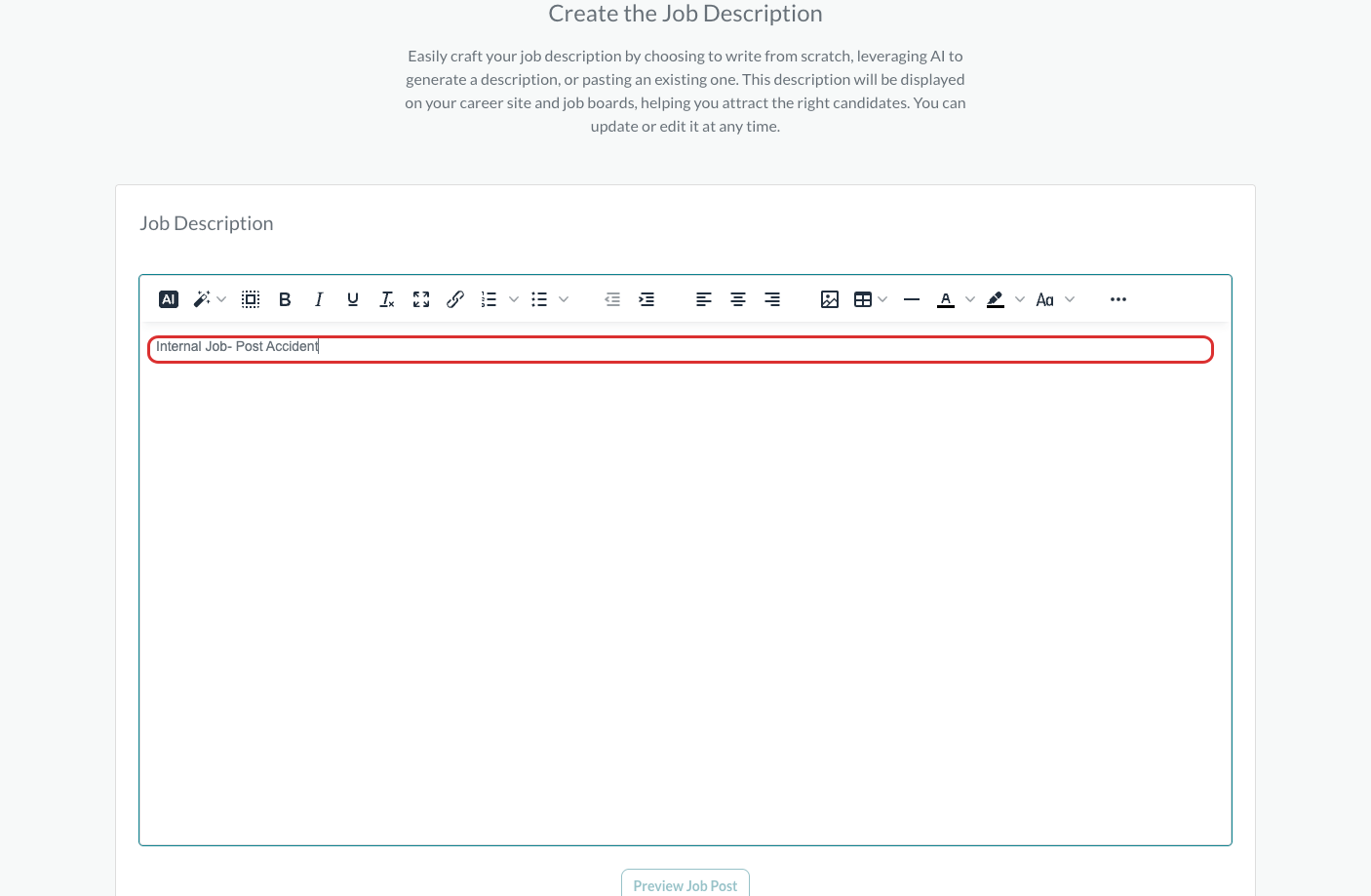The image size is (1371, 896).
Task: Apply bulleted list formatting
Action: tap(539, 299)
